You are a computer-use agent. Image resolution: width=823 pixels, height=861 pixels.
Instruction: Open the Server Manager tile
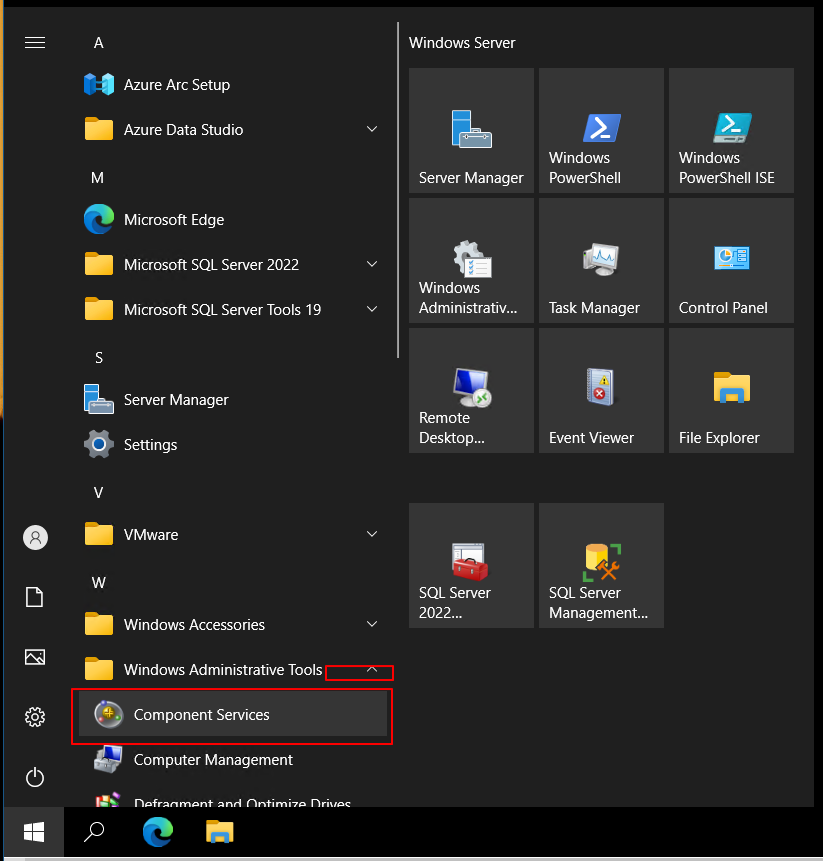point(471,130)
